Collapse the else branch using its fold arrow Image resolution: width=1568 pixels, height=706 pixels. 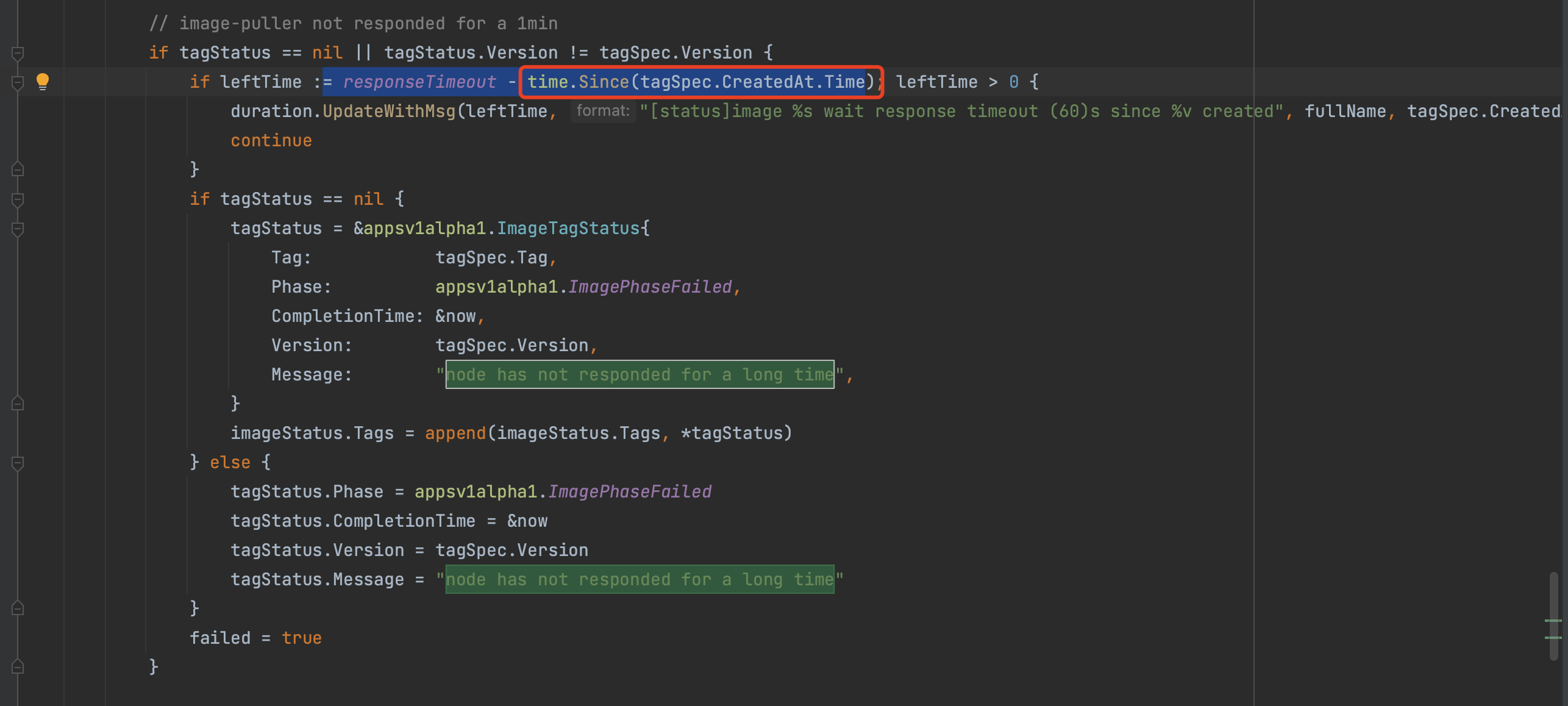point(16,462)
